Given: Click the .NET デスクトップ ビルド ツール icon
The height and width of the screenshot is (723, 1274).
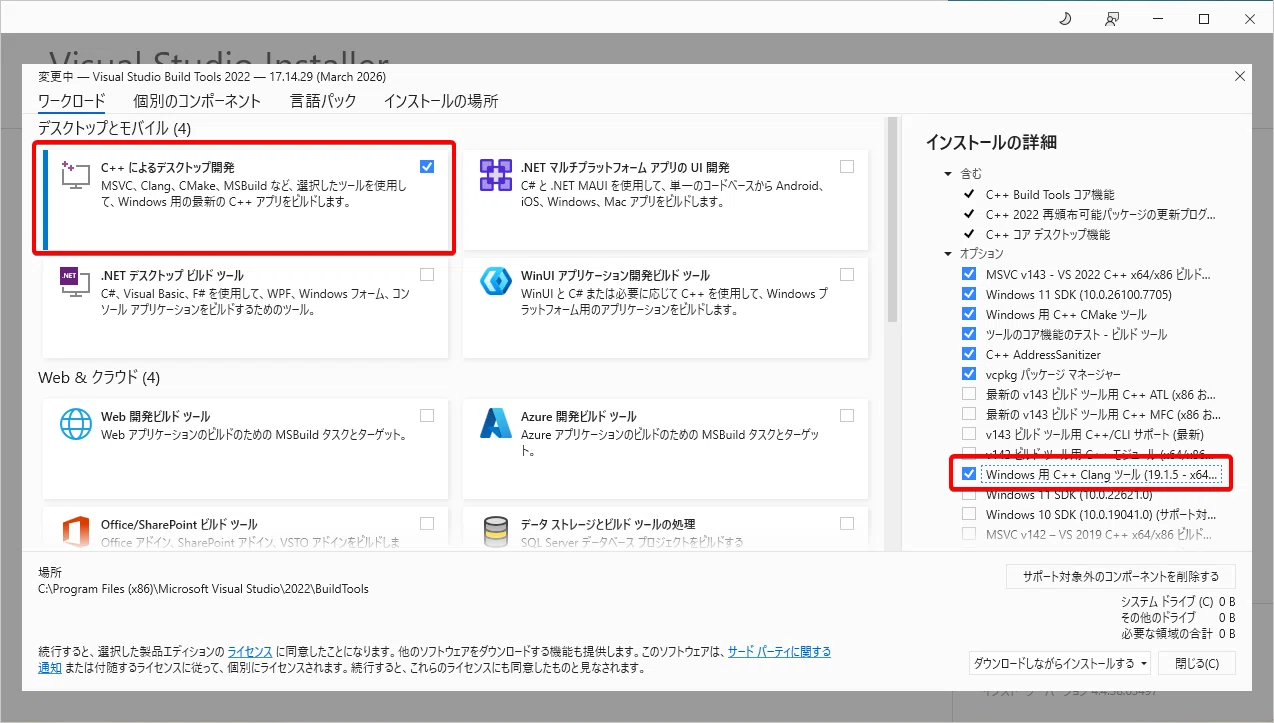Looking at the screenshot, I should [77, 282].
